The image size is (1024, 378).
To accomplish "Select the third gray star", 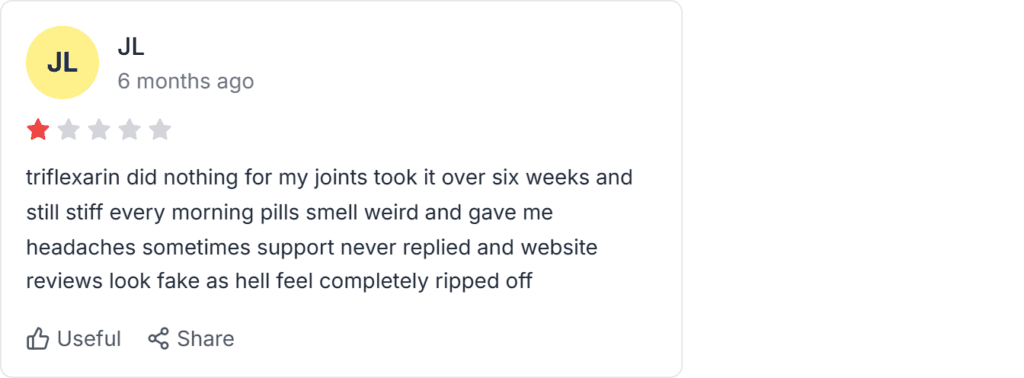I will tap(99, 130).
